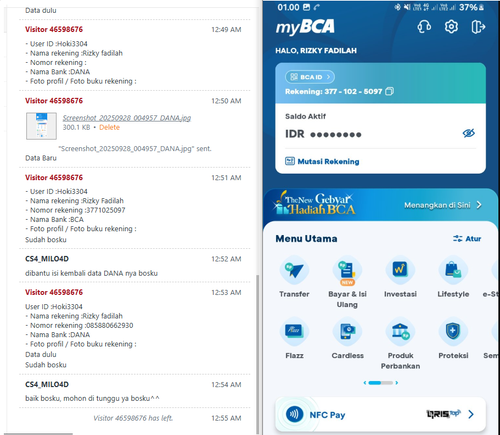This screenshot has width=500, height=435.
Task: Expand the Gebyar Hadiah BCA banner chevron
Action: (x=479, y=205)
